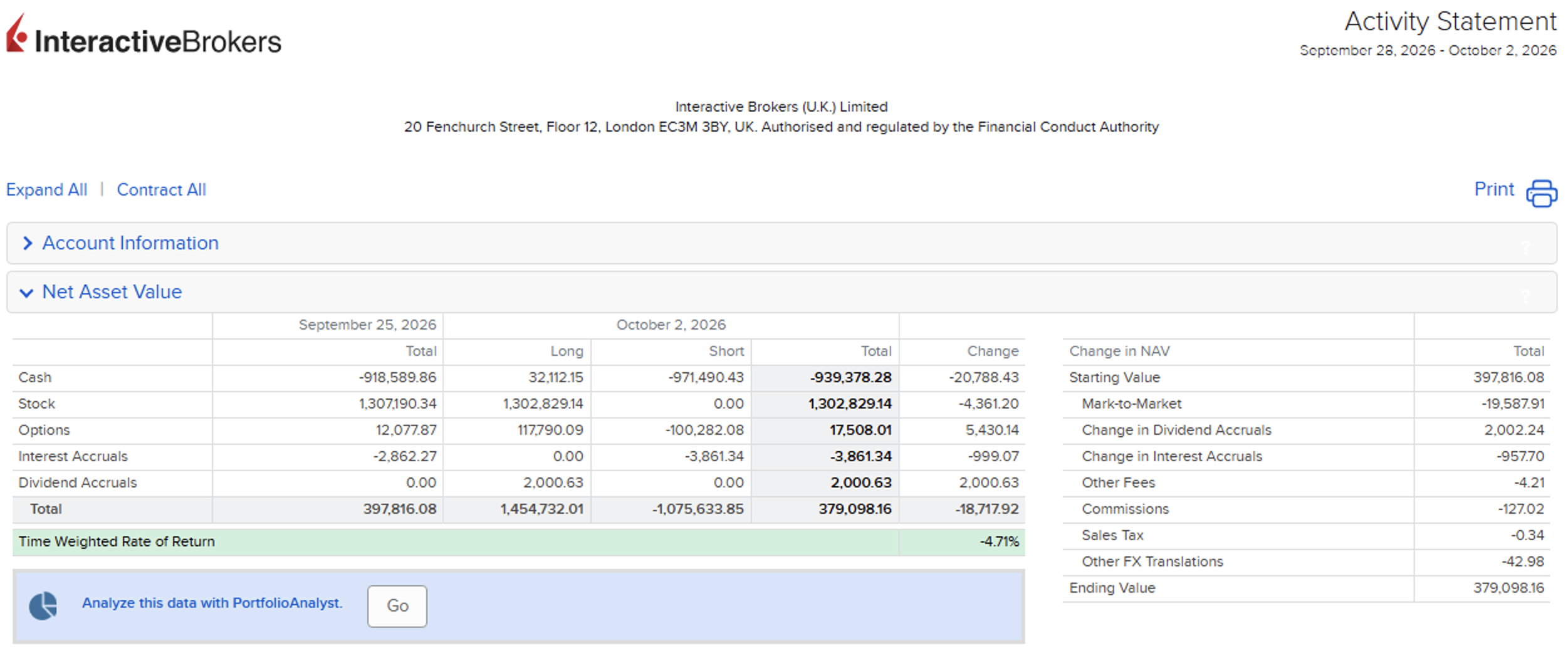Viewport: 1568px width, 653px height.
Task: Click the Commissions value -127.02
Action: tap(1521, 509)
